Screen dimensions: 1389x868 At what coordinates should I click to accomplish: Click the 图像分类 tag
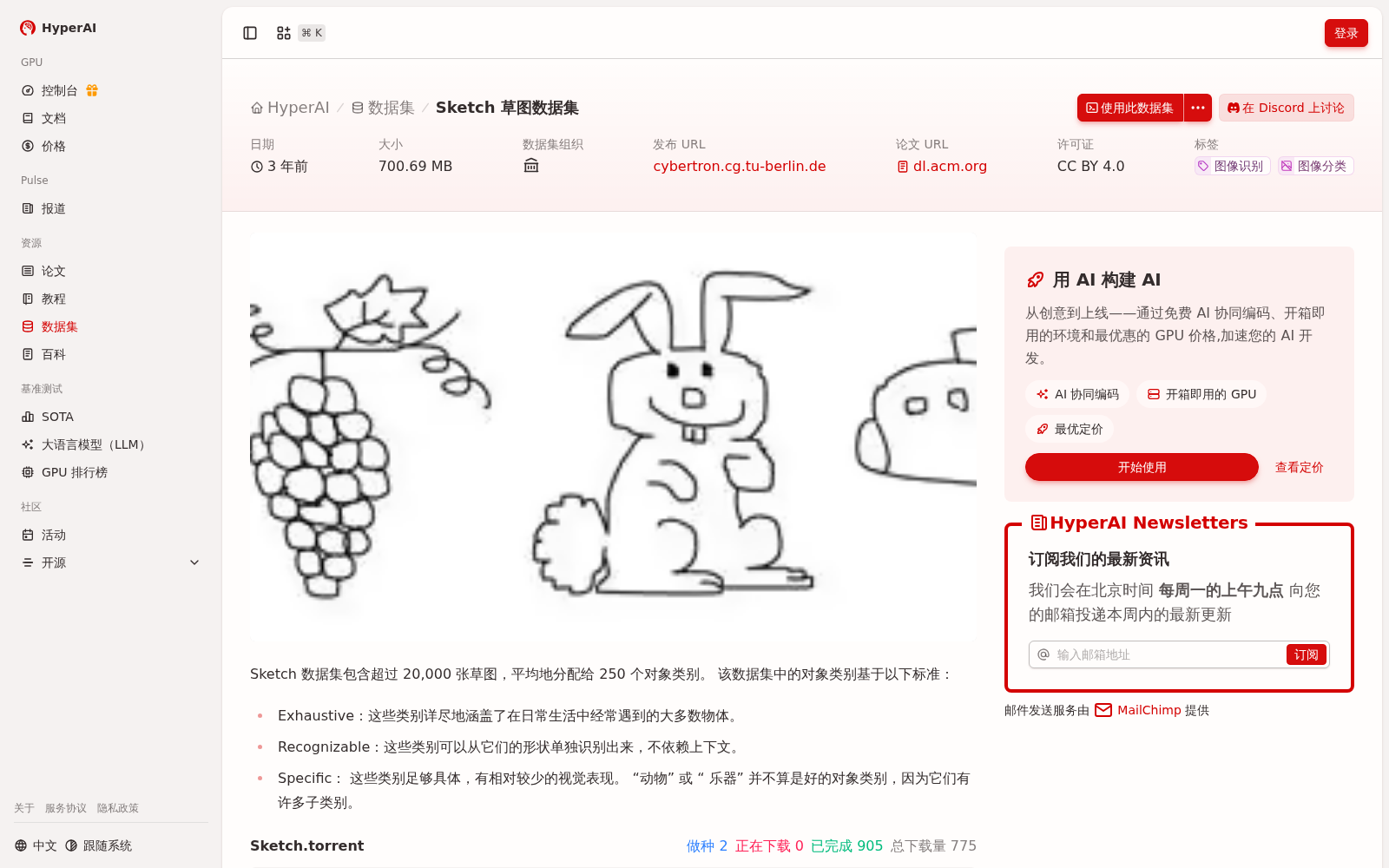[x=1315, y=166]
